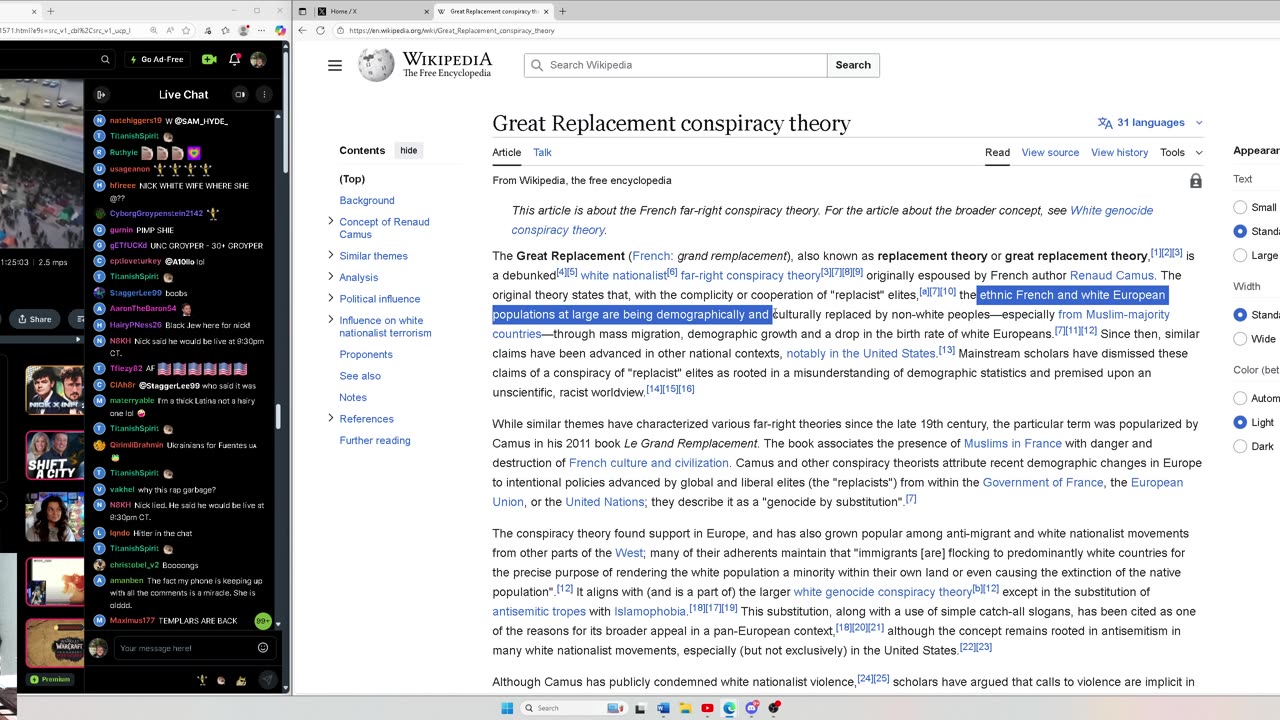Screen dimensions: 1280x720
Task: Click the Wikipedia globe logo
Action: (376, 65)
